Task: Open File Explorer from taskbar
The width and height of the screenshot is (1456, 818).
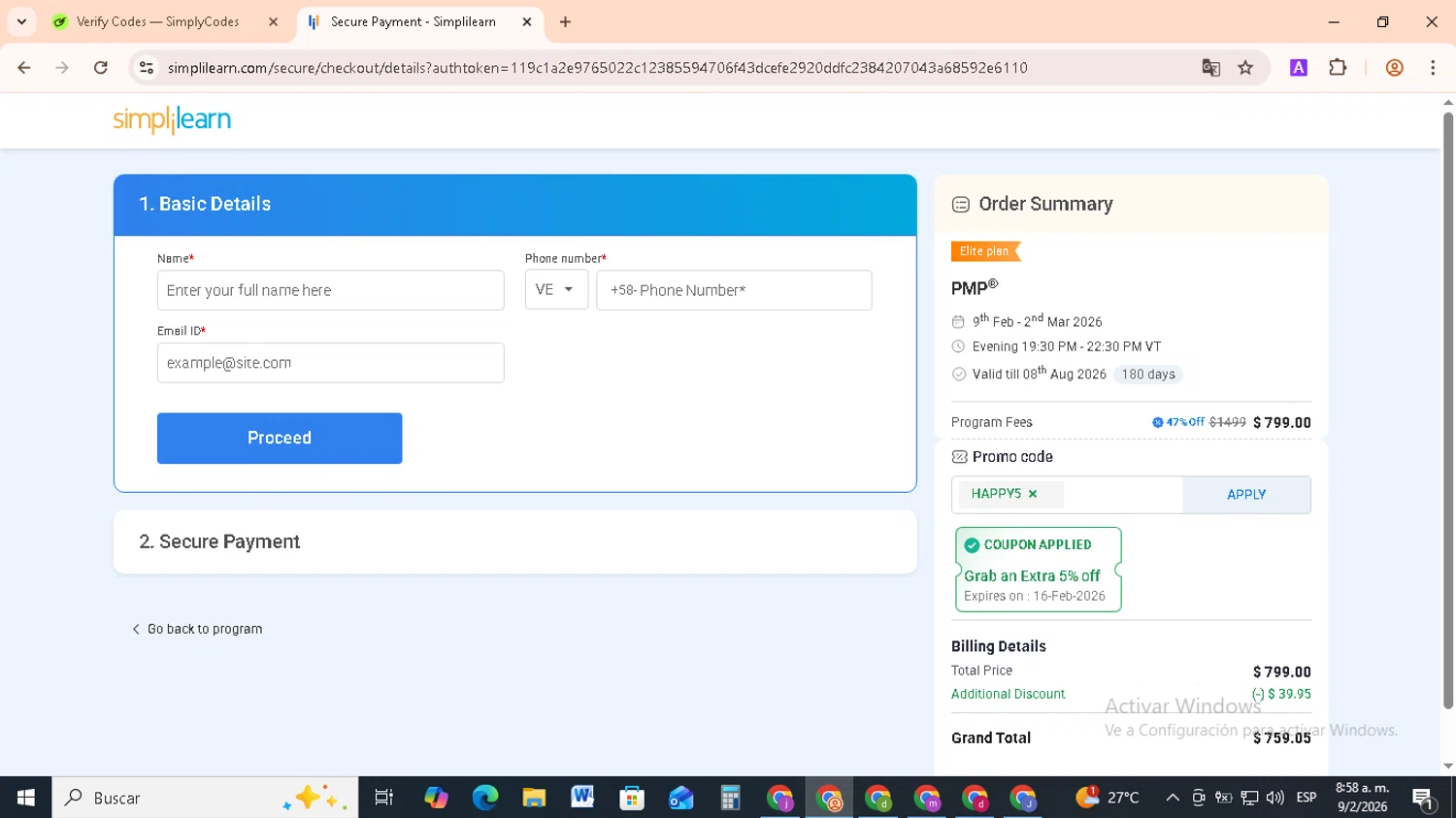Action: [534, 798]
